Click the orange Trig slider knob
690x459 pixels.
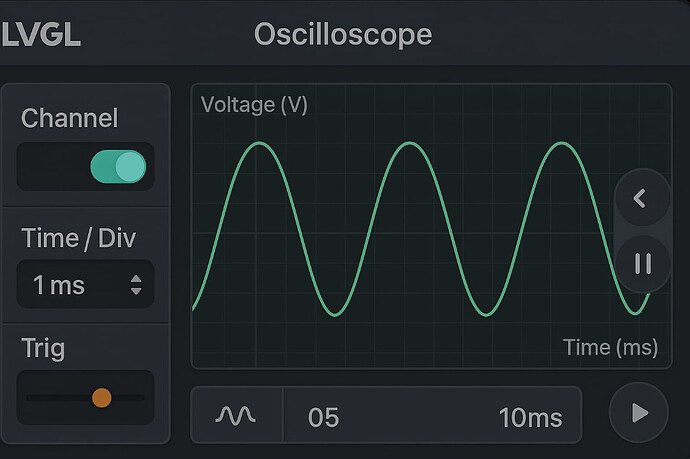click(101, 398)
